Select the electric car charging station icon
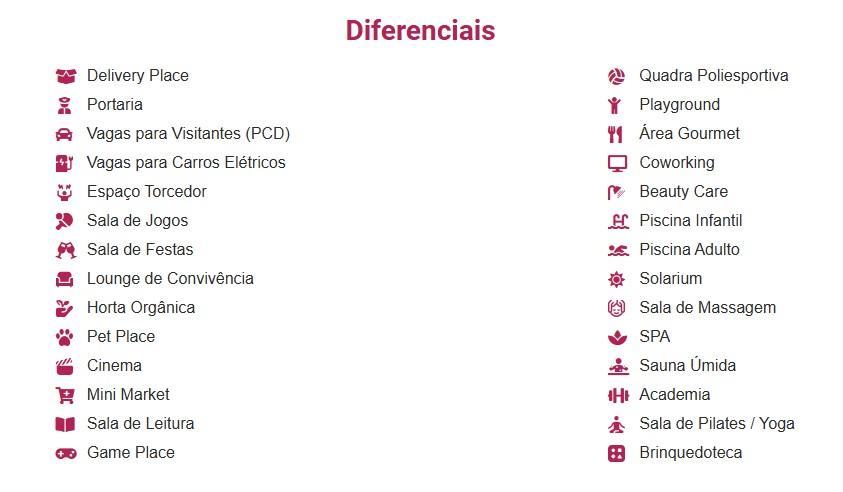The height and width of the screenshot is (492, 843). pos(64,163)
